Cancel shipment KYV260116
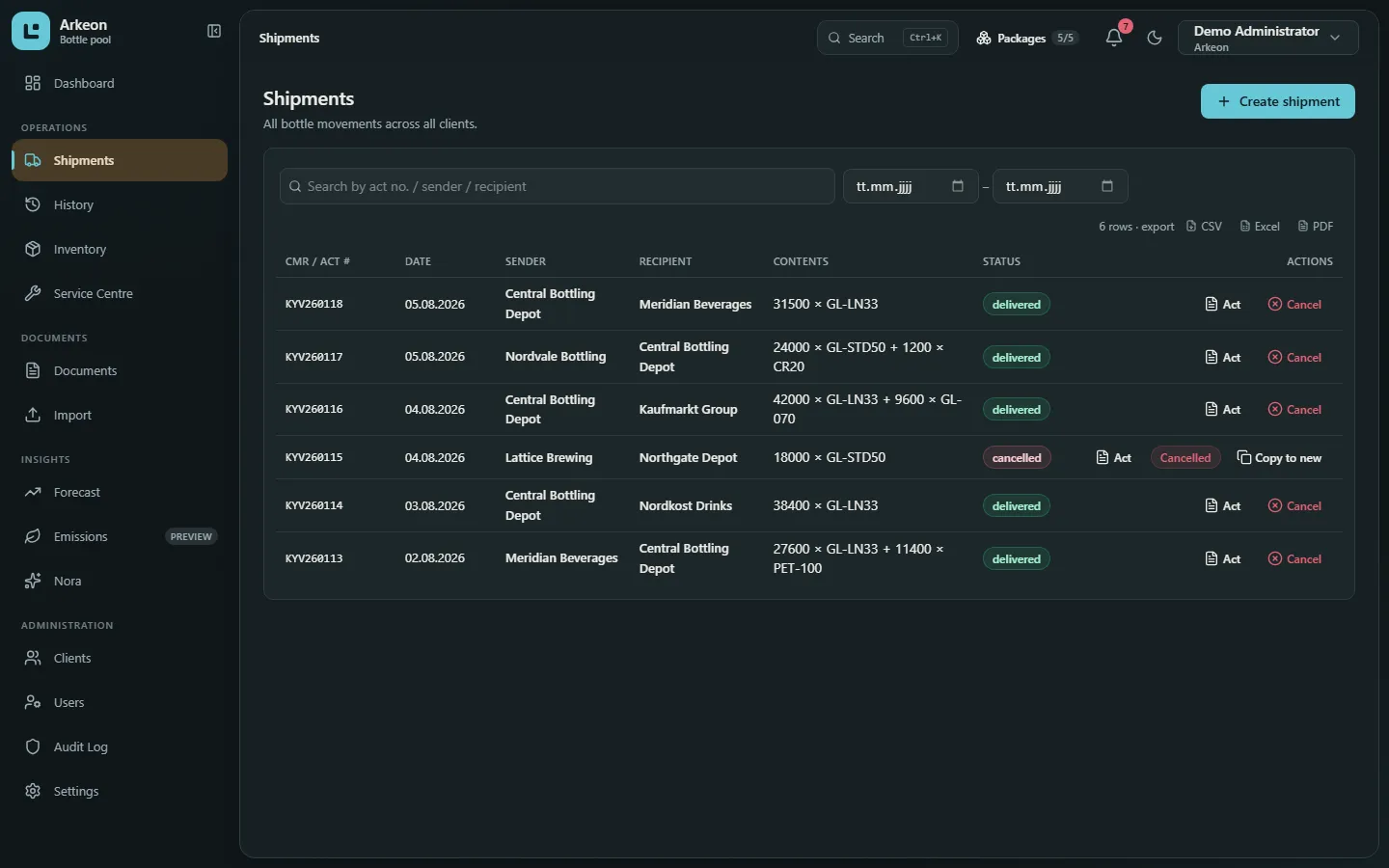 tap(1294, 409)
